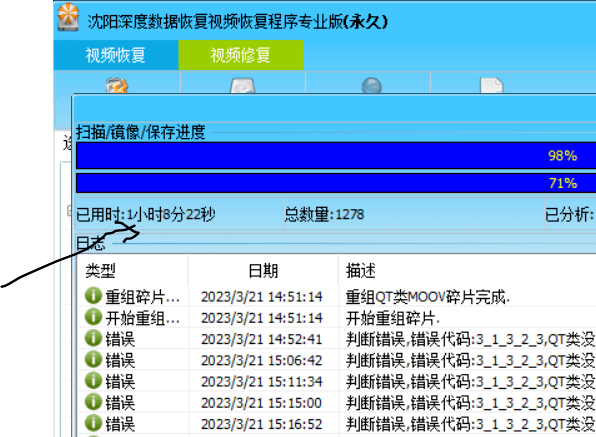Screen dimensions: 596x437
Task: Click the 总数量:1278 status field
Action: coord(324,214)
